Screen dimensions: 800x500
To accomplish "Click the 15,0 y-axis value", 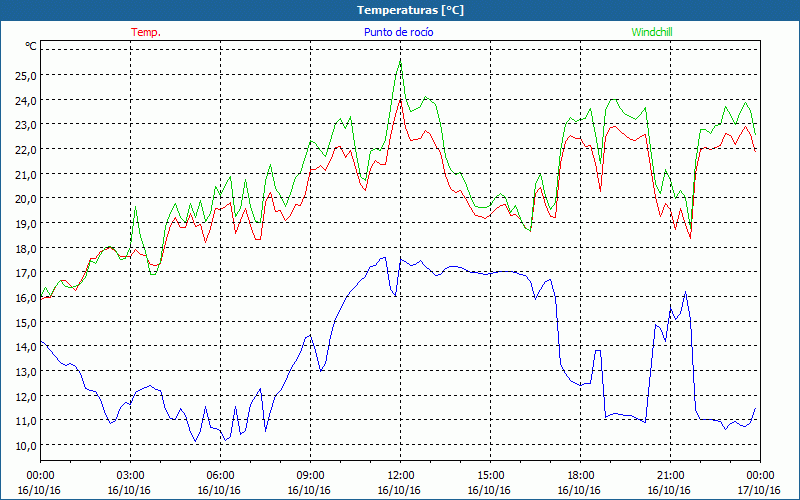I will 26,322.
